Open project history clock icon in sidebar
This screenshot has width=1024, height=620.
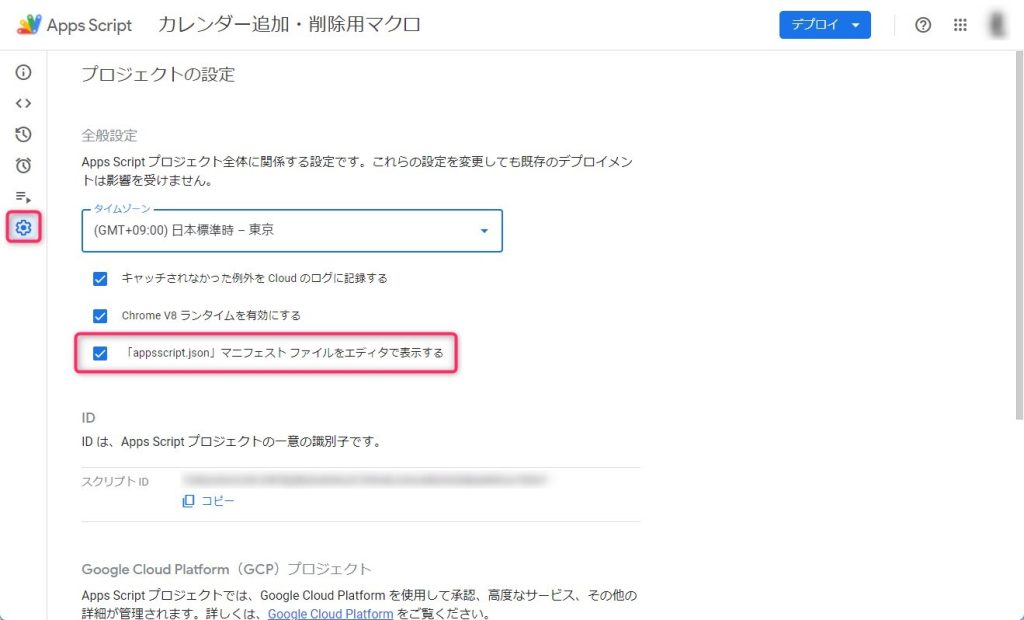(23, 134)
